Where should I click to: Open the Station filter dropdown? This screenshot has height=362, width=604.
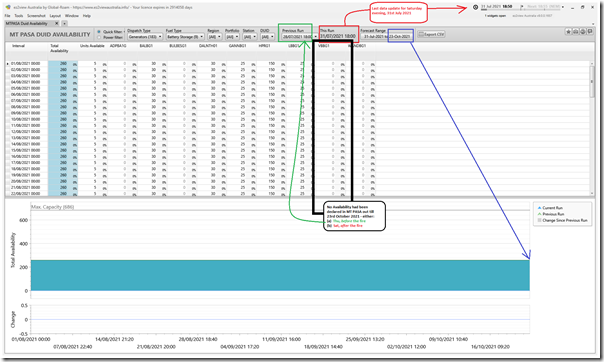click(250, 37)
